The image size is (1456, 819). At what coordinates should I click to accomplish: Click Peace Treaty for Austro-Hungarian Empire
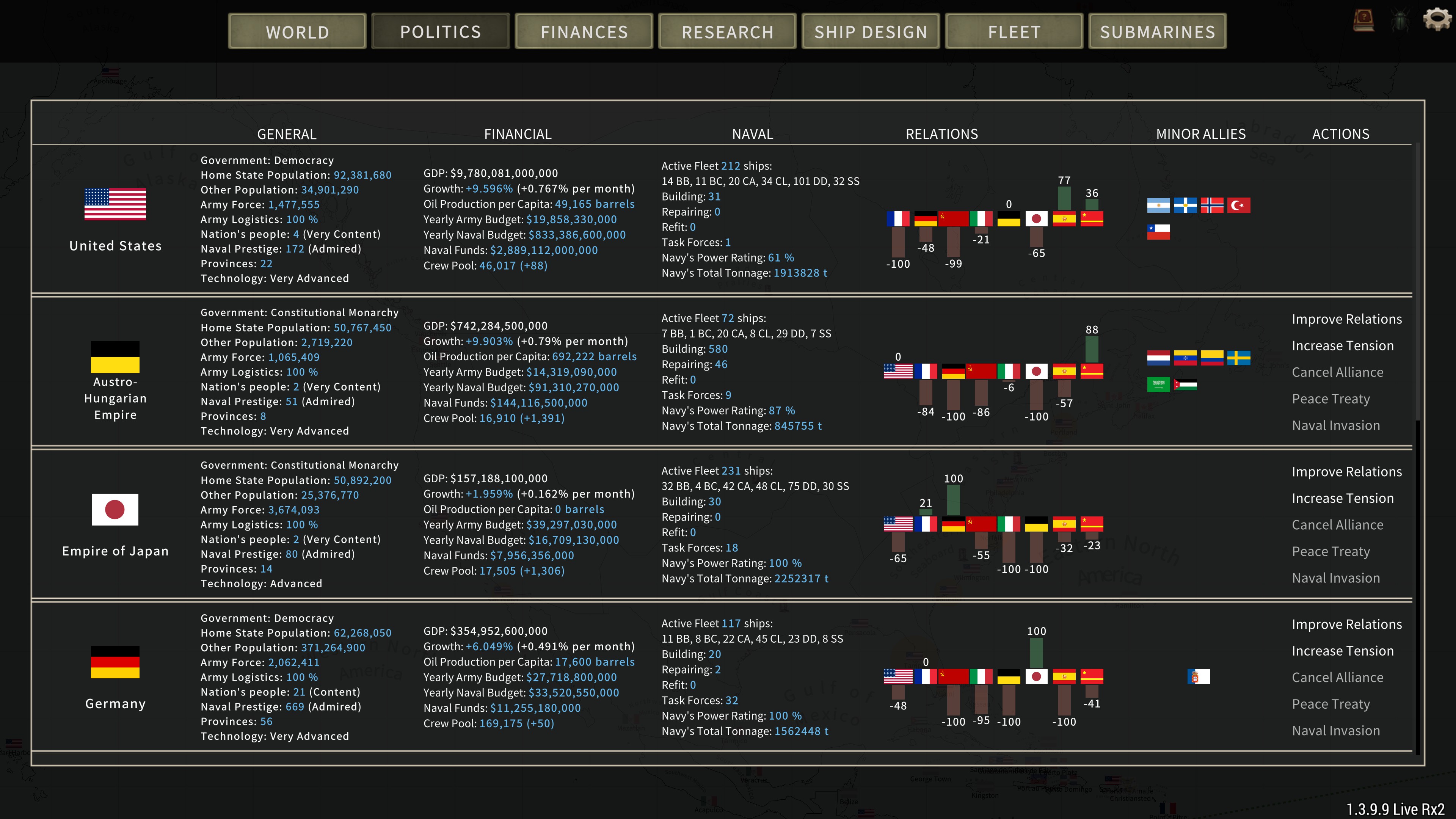[1330, 399]
